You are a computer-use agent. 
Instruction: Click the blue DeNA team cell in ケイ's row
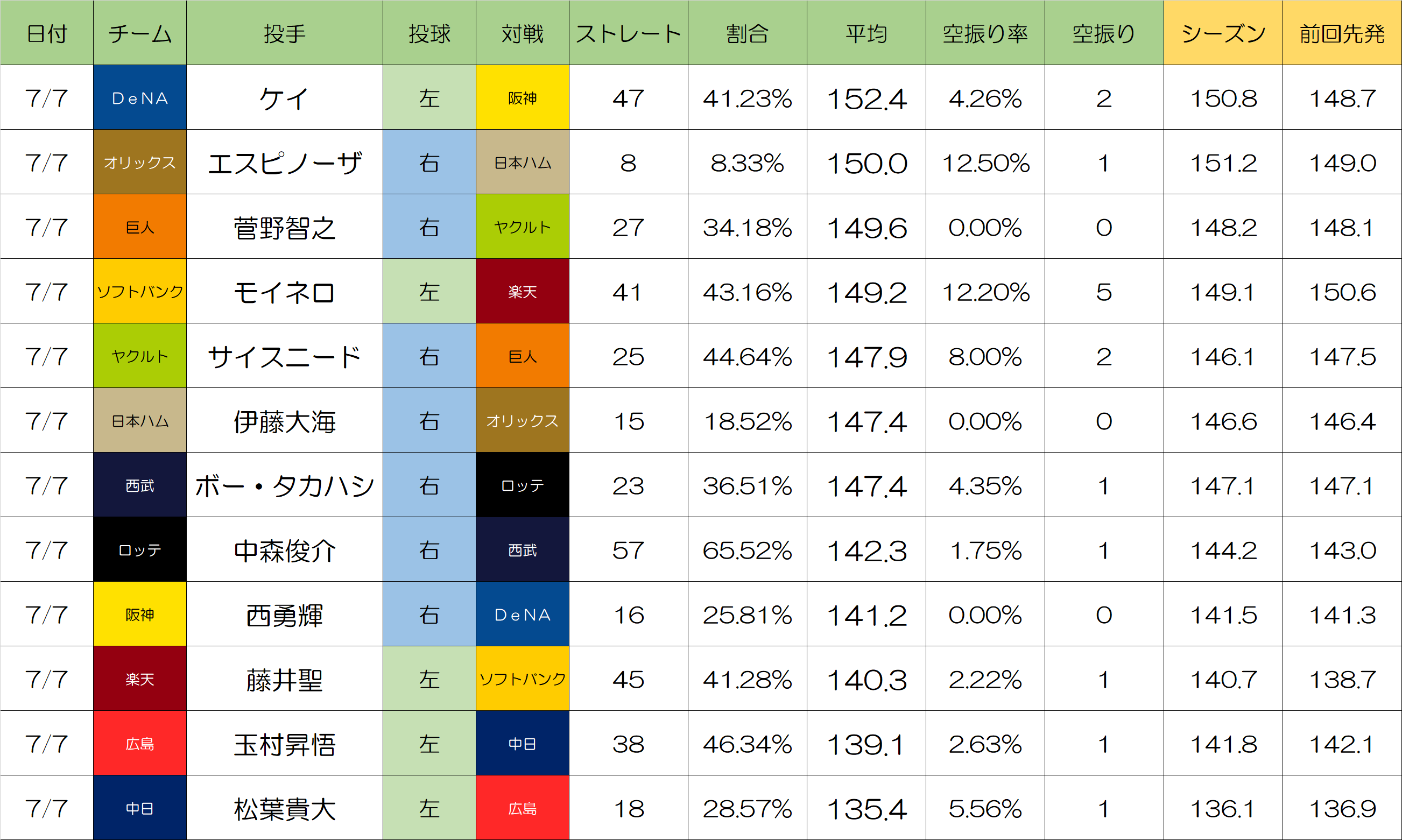tap(140, 98)
